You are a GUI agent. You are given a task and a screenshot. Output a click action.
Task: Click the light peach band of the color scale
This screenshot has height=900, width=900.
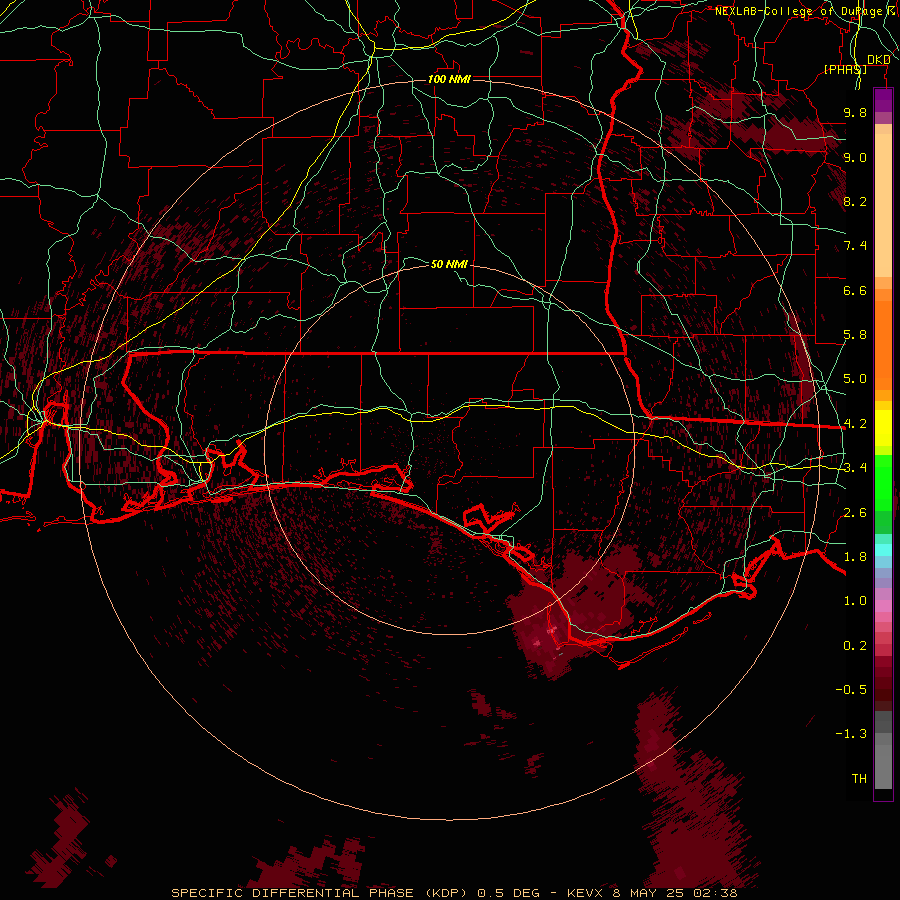click(x=883, y=205)
